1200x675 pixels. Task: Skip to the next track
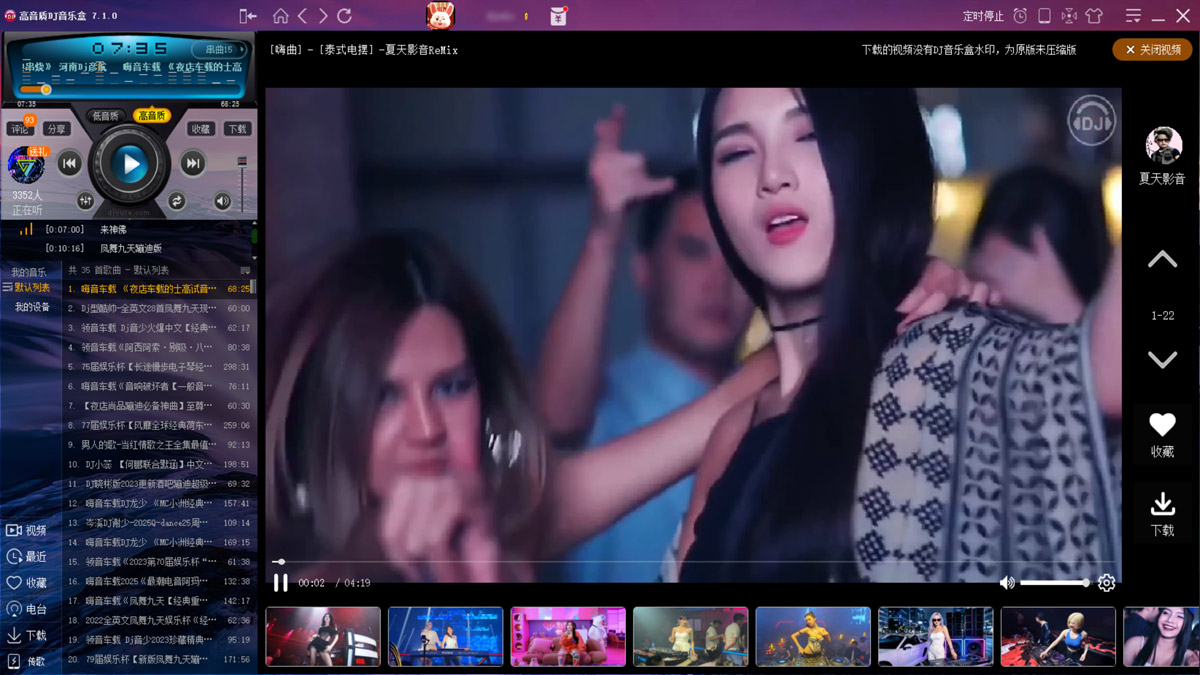[193, 164]
